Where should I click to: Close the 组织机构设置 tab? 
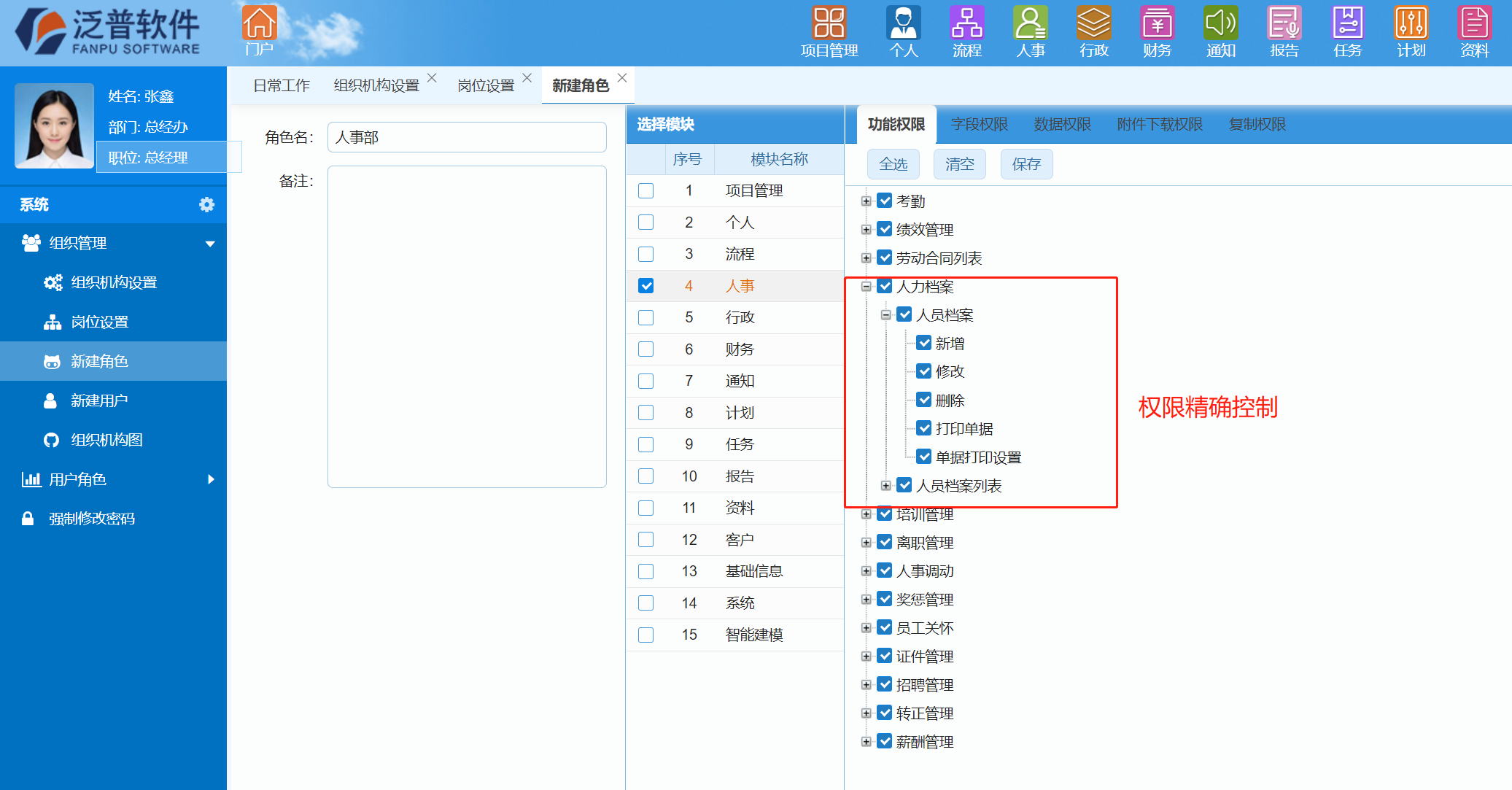(432, 78)
